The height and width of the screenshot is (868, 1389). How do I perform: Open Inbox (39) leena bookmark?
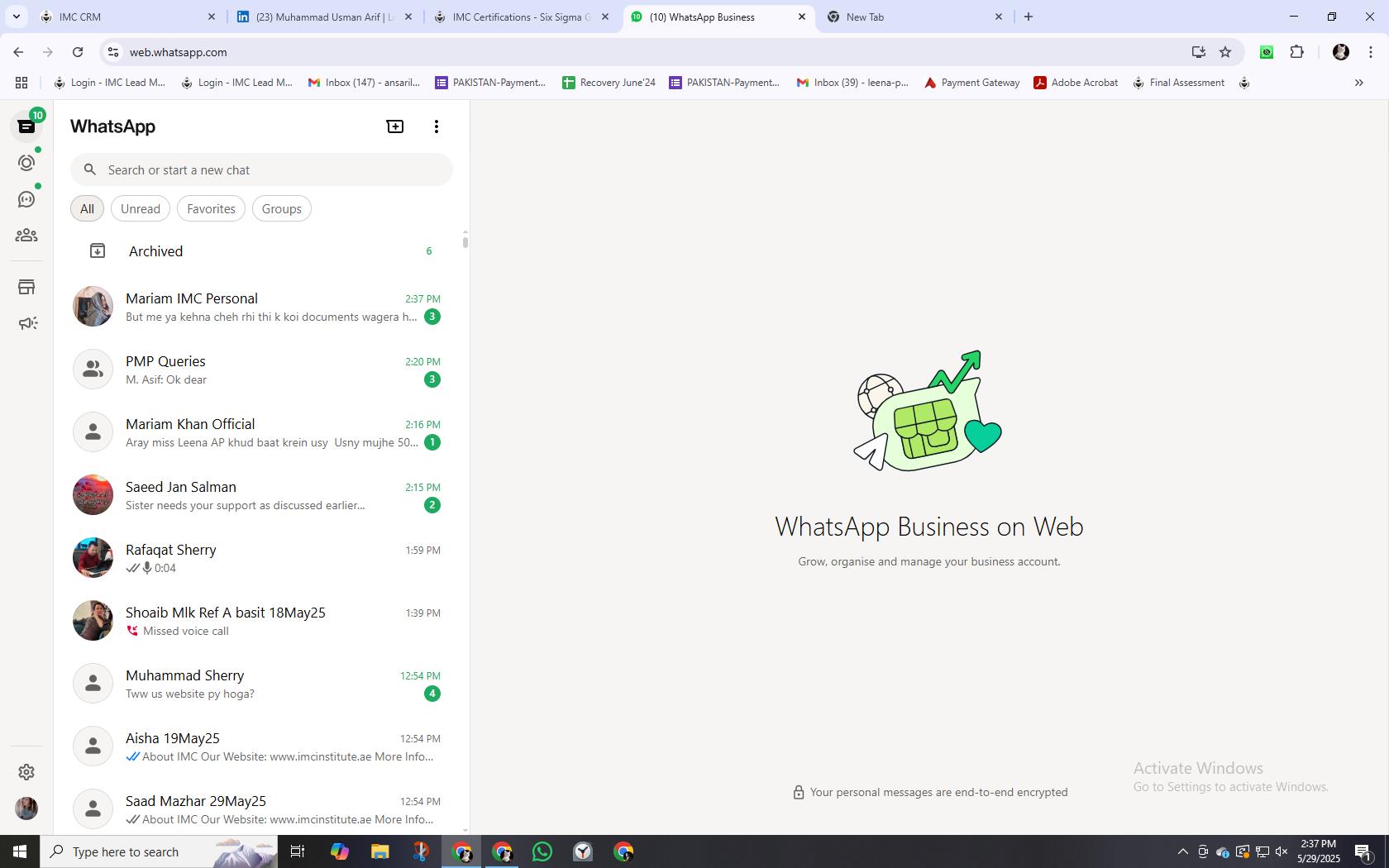[852, 83]
